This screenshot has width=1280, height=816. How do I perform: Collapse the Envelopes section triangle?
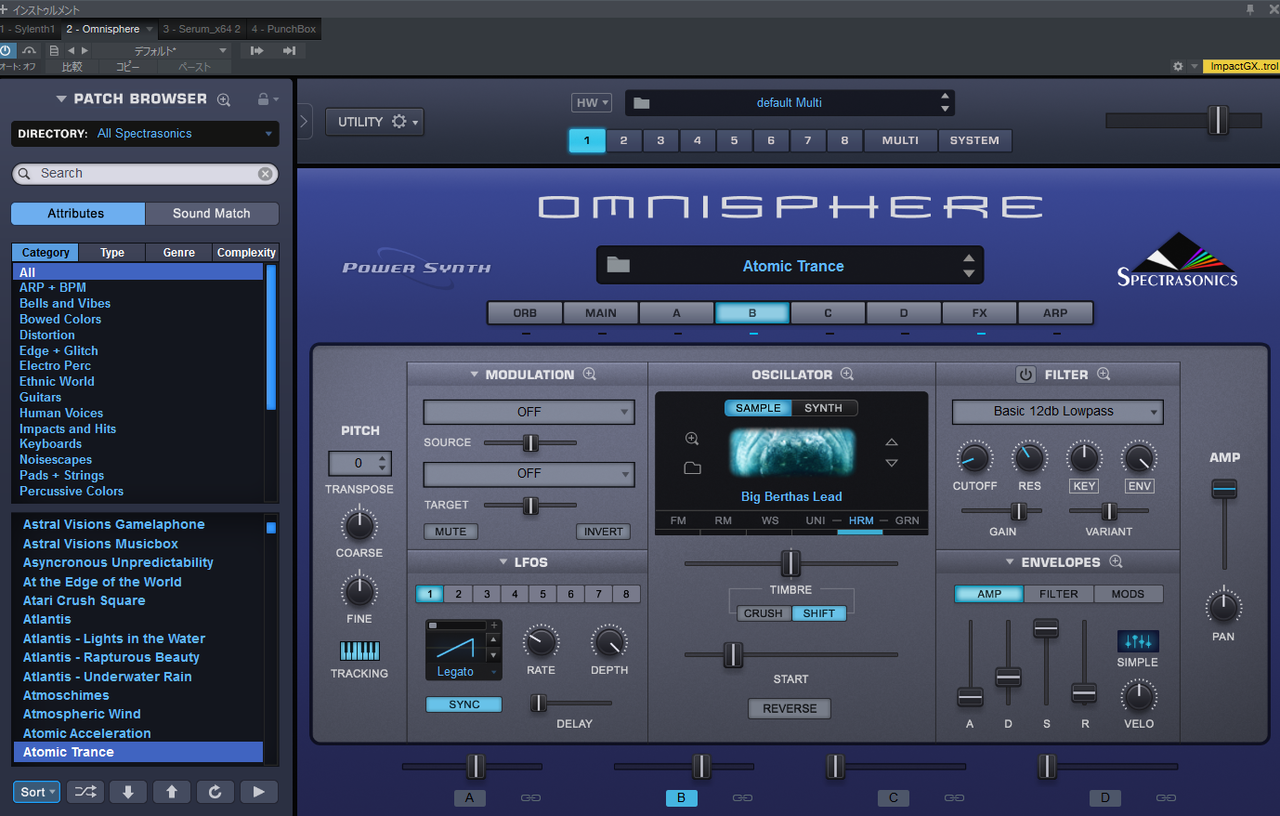click(1010, 562)
